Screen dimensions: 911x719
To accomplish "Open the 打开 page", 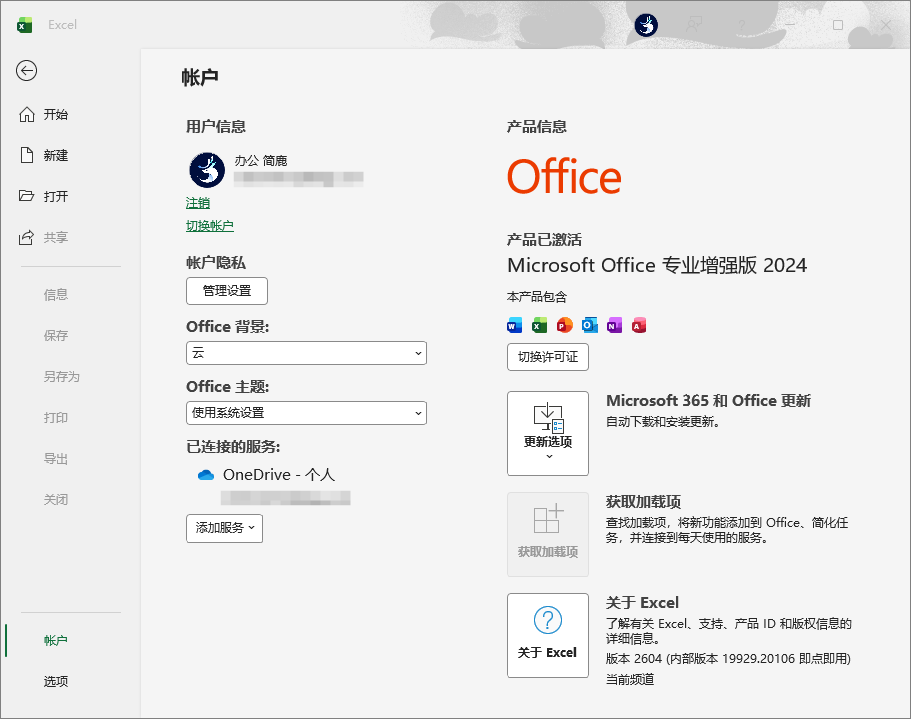I will (x=56, y=196).
